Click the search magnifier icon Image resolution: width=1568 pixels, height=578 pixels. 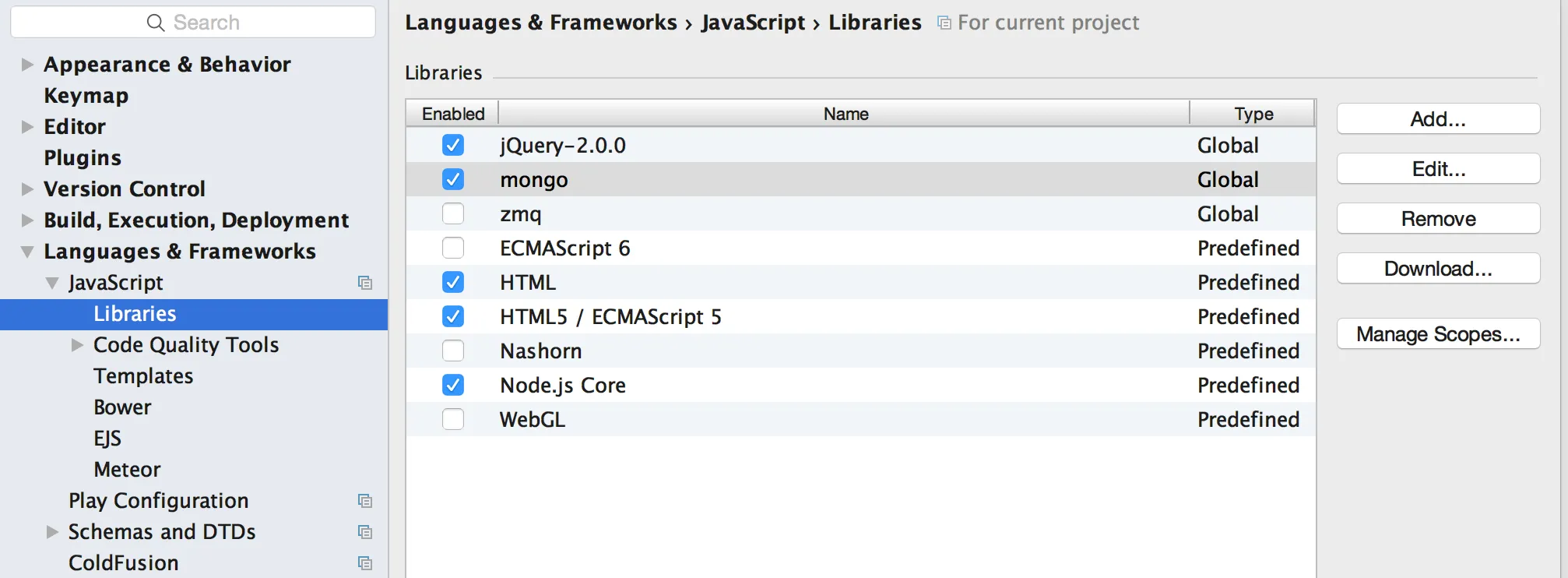(156, 23)
